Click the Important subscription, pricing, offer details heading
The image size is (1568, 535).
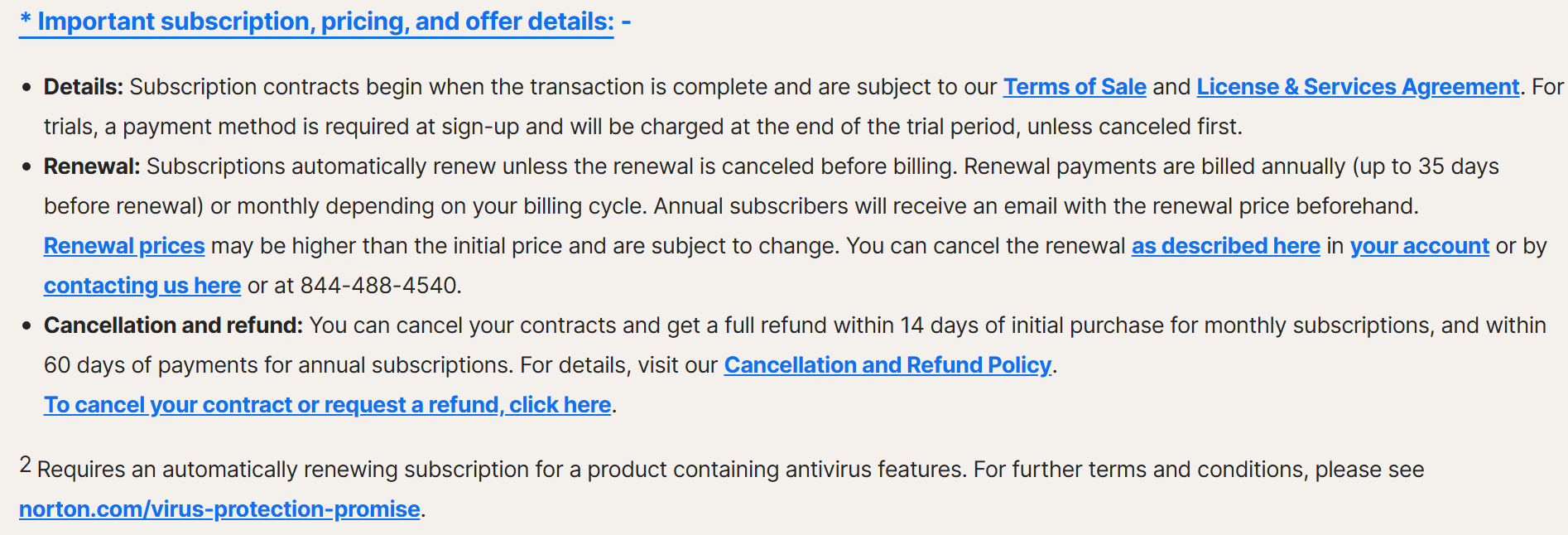[316, 22]
